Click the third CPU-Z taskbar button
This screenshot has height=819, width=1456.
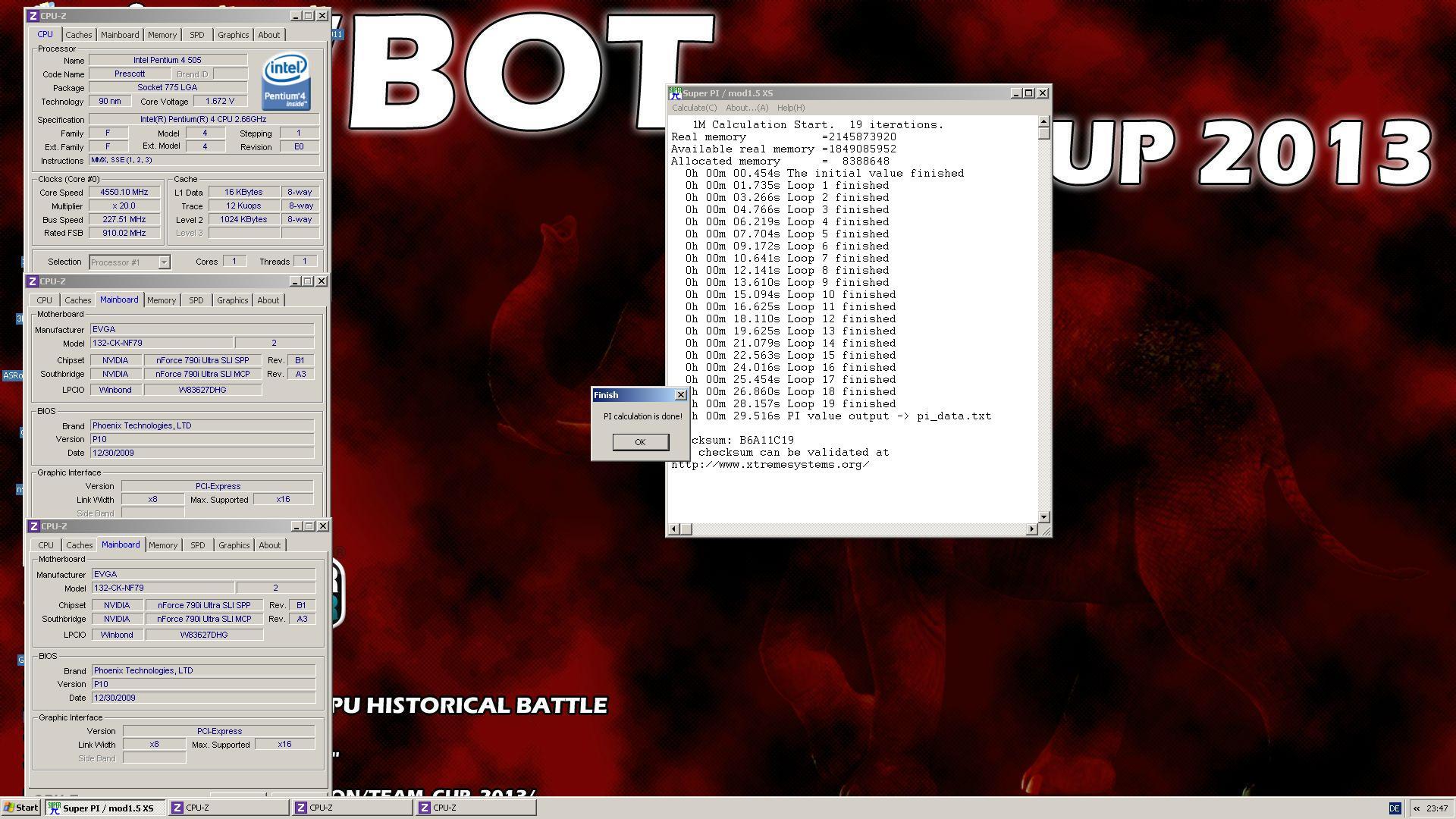475,808
